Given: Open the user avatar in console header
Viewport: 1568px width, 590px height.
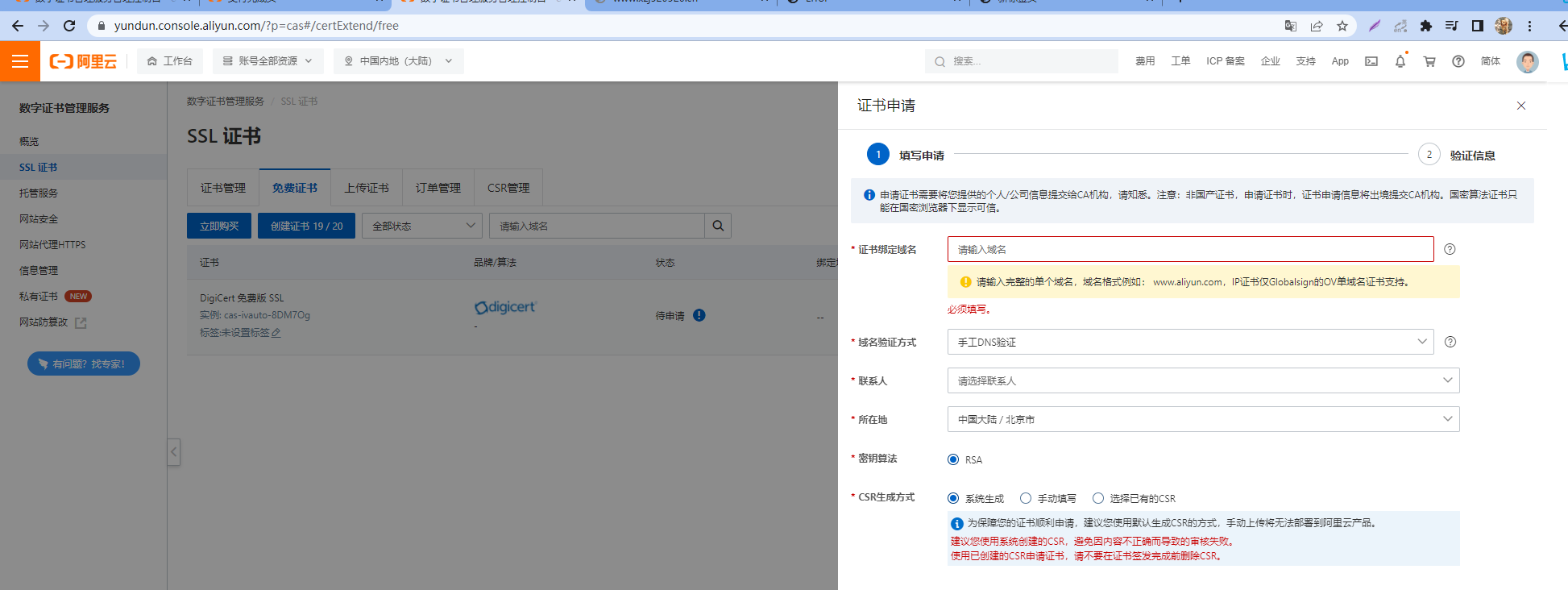Looking at the screenshot, I should click(1528, 61).
